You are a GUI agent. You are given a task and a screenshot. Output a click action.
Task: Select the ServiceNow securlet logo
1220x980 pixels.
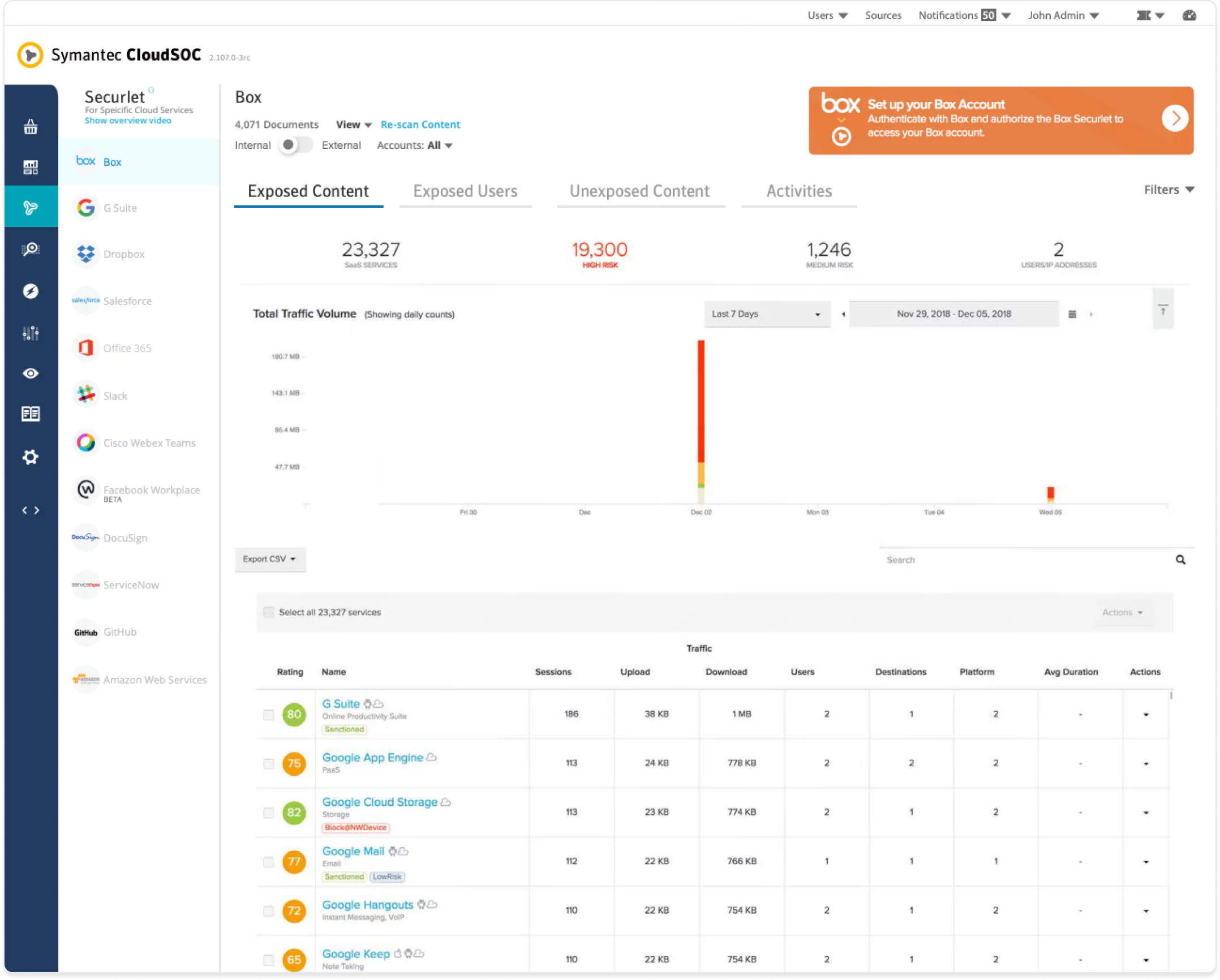[86, 585]
